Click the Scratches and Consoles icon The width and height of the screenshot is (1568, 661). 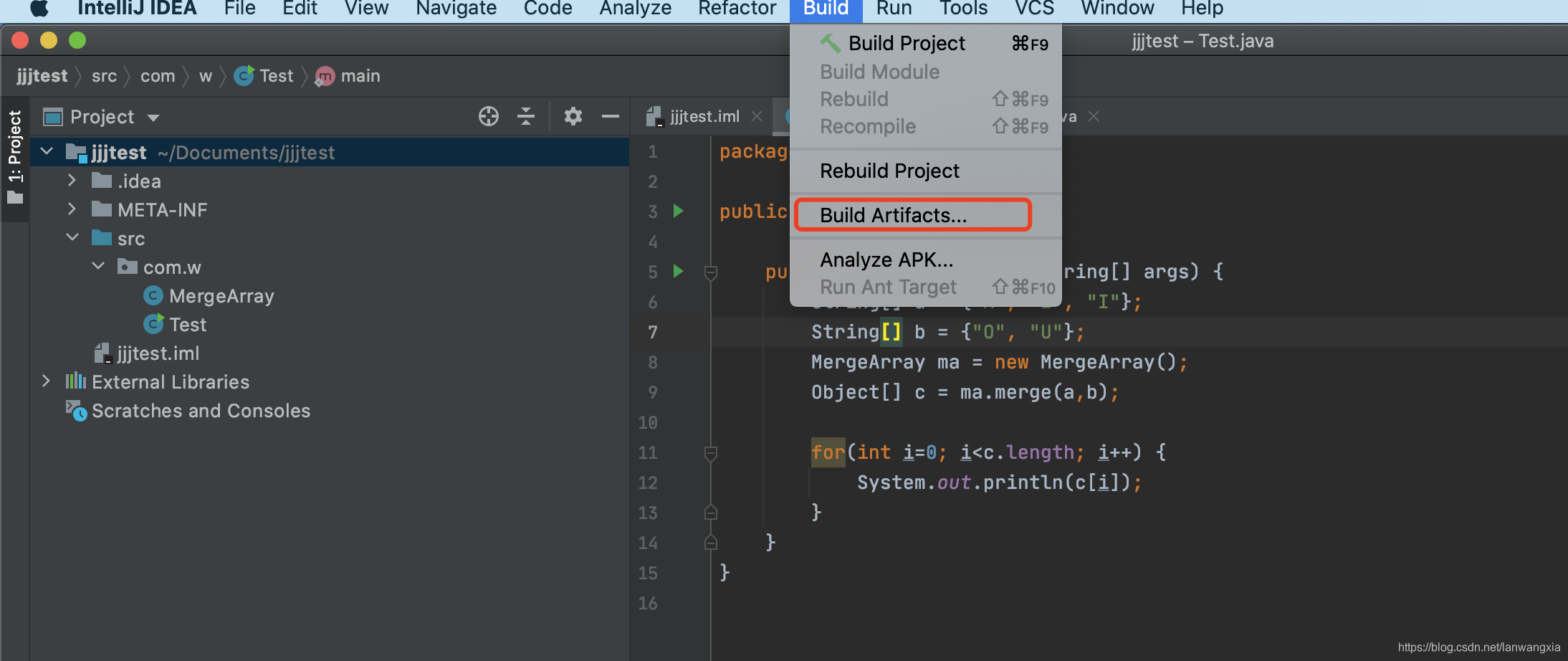[x=76, y=410]
